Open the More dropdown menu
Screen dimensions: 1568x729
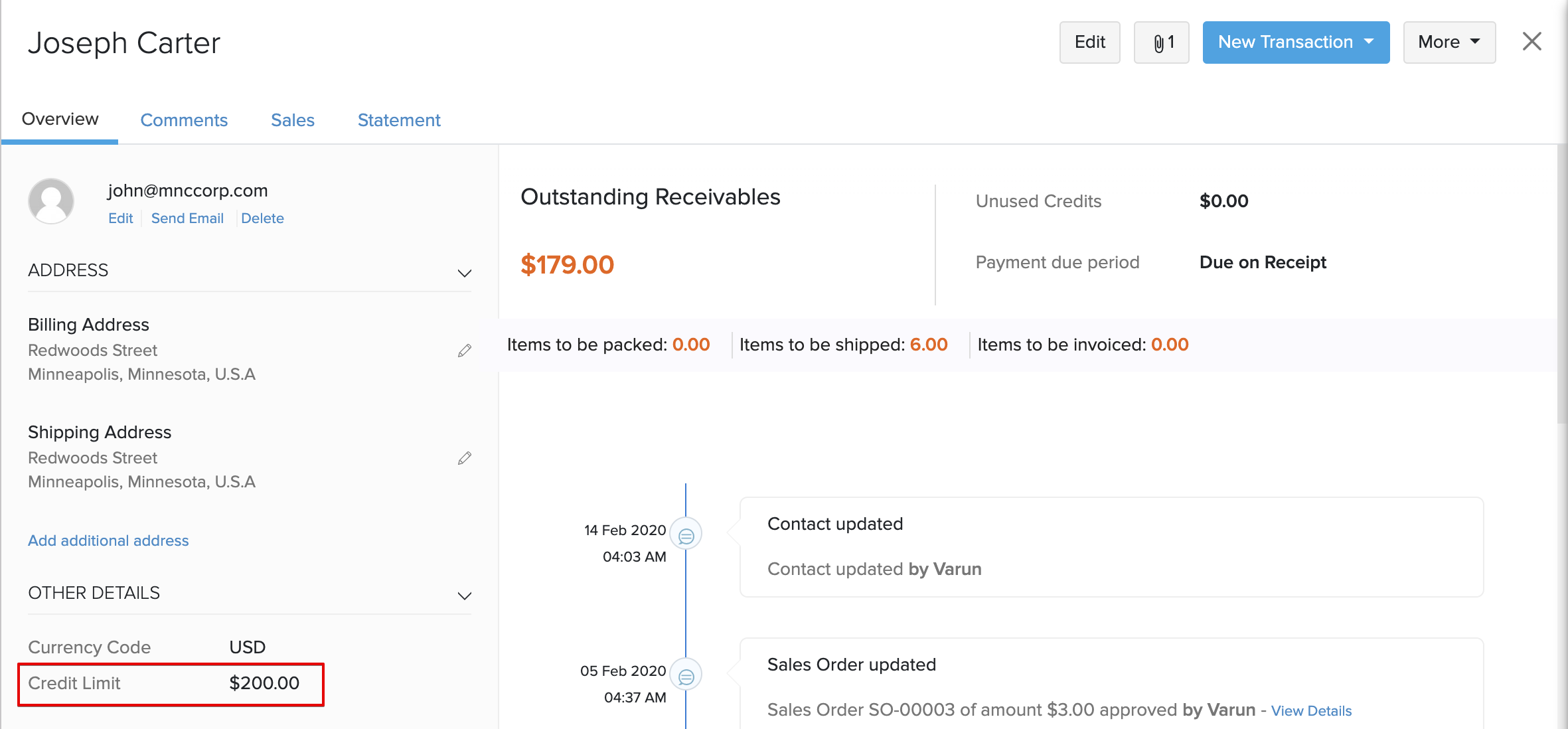pos(1449,42)
